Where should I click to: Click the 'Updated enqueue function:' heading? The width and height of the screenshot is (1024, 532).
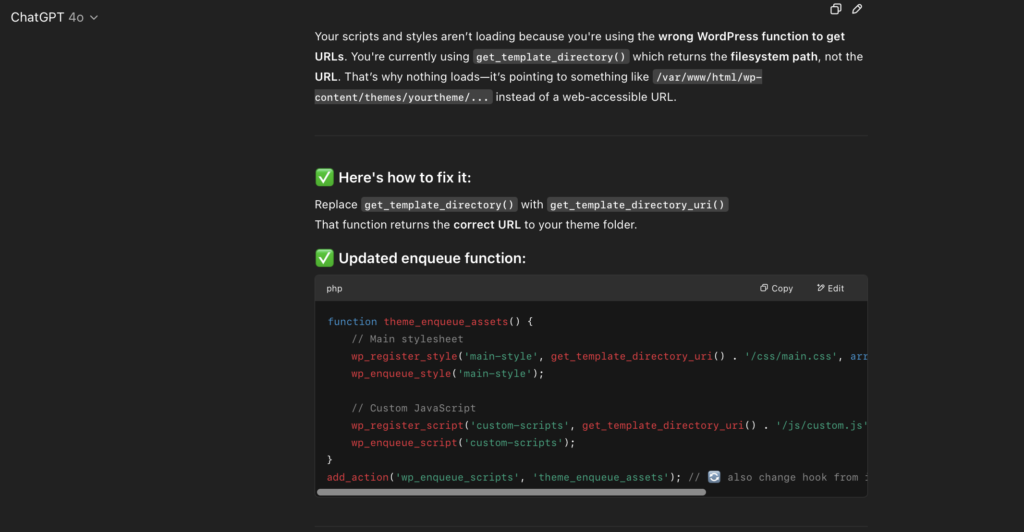(x=432, y=258)
